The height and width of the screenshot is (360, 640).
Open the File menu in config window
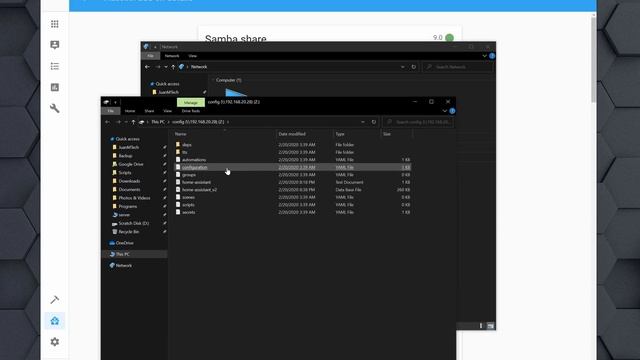[111, 111]
